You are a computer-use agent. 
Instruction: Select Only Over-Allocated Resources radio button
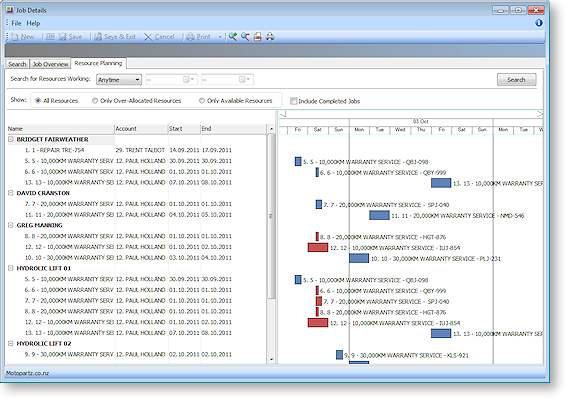coord(95,101)
